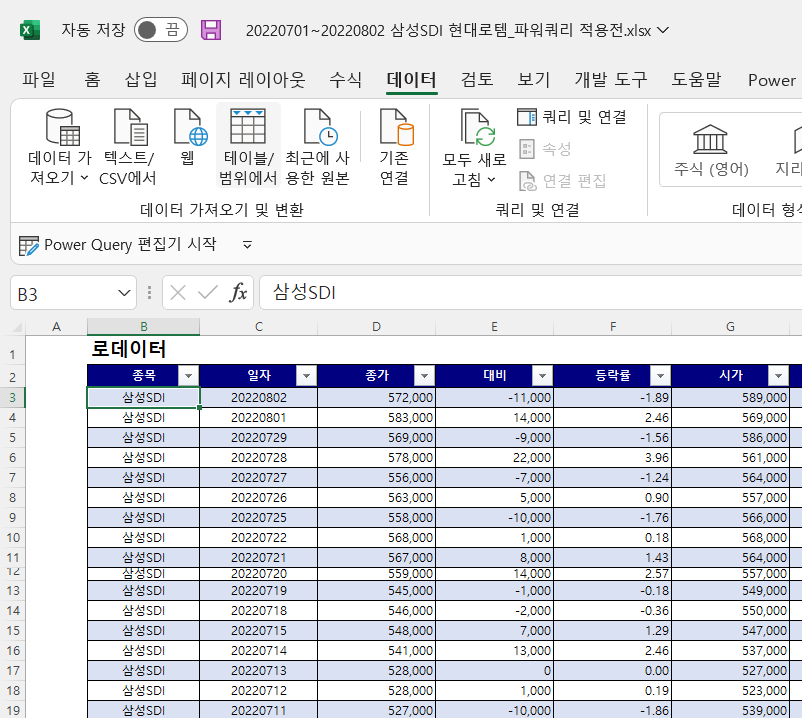Click the 모두 새로 고침 refresh icon
The image size is (802, 718).
click(477, 128)
